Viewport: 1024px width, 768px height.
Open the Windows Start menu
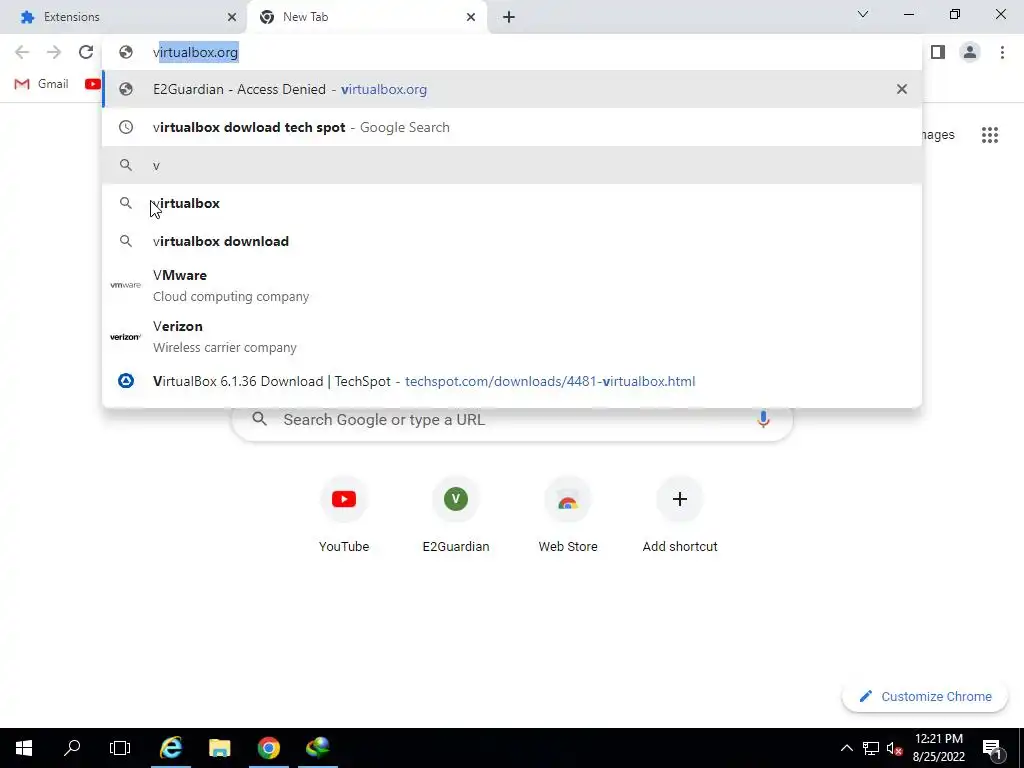24,748
